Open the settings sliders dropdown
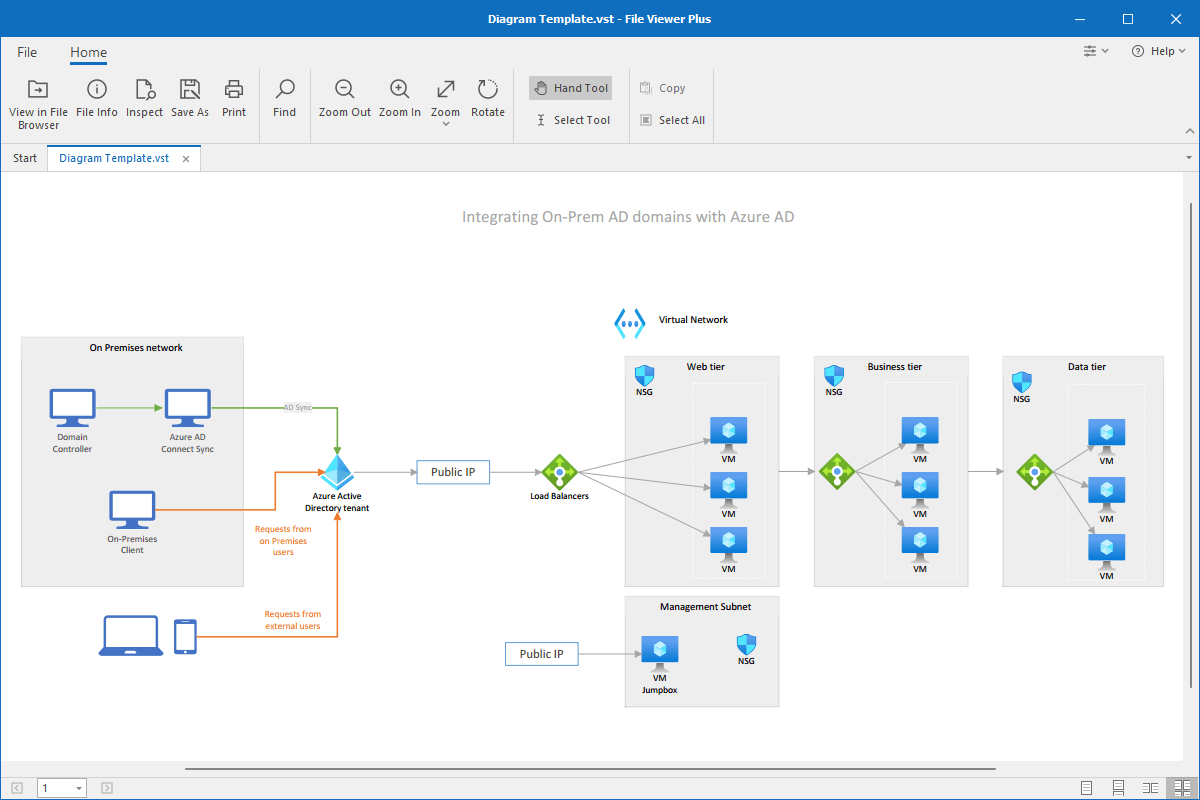Image resolution: width=1200 pixels, height=800 pixels. tap(1096, 51)
